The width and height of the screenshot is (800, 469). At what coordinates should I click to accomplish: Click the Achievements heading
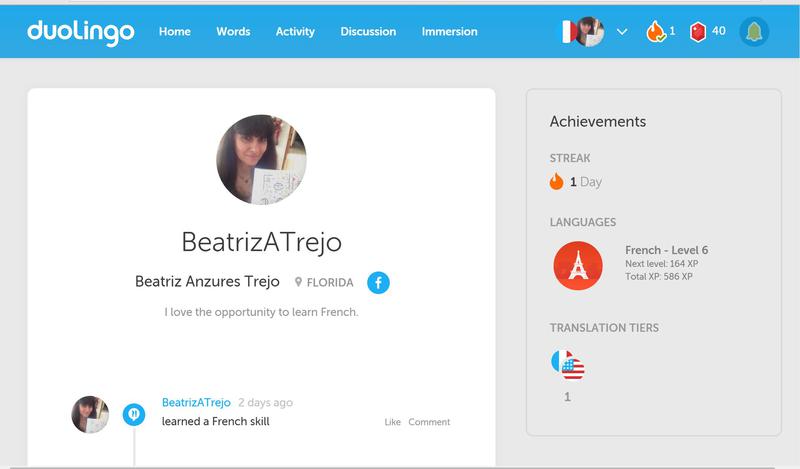tap(597, 121)
